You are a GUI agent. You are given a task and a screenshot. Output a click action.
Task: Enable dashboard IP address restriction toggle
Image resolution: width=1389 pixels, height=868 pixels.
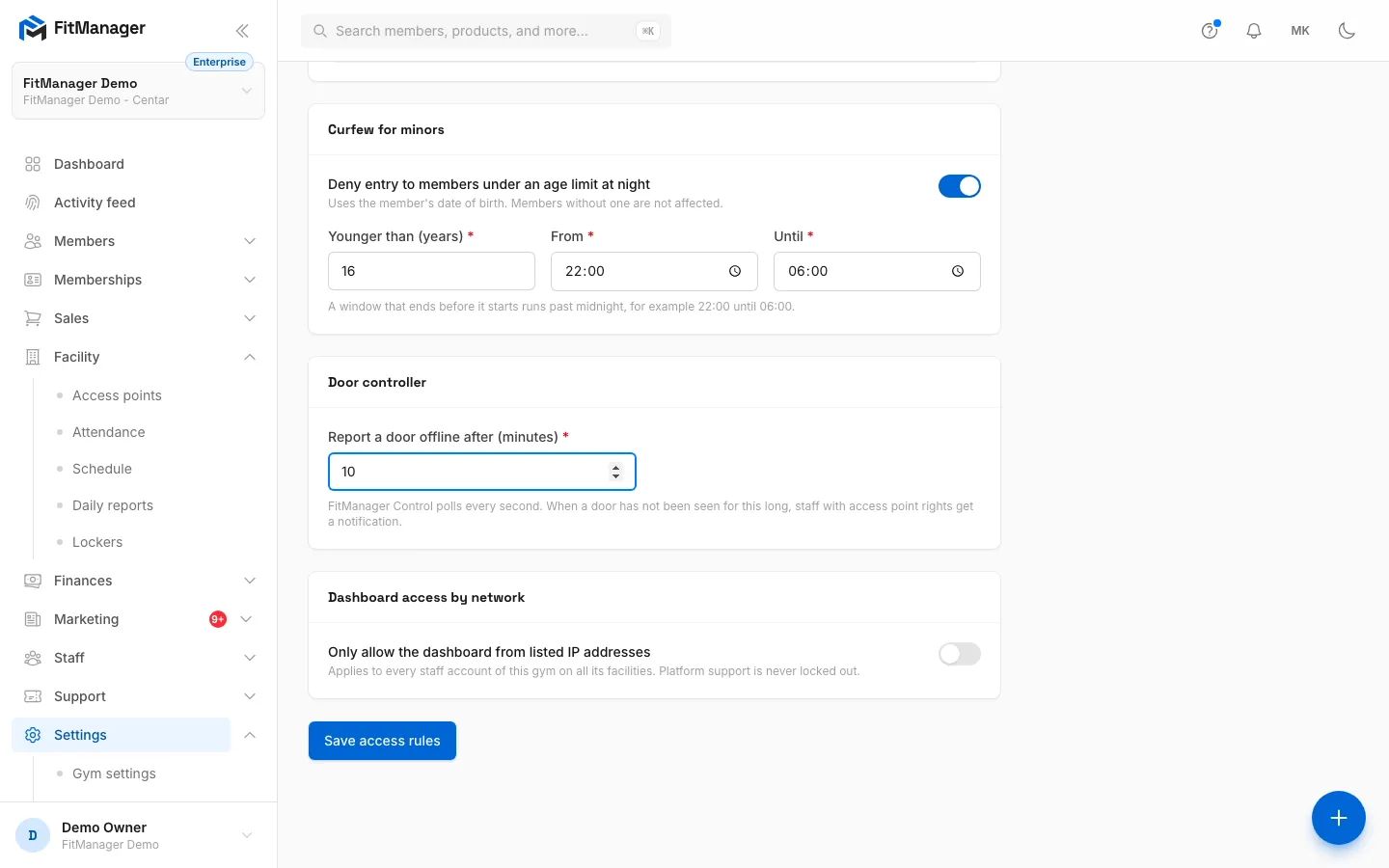point(960,654)
